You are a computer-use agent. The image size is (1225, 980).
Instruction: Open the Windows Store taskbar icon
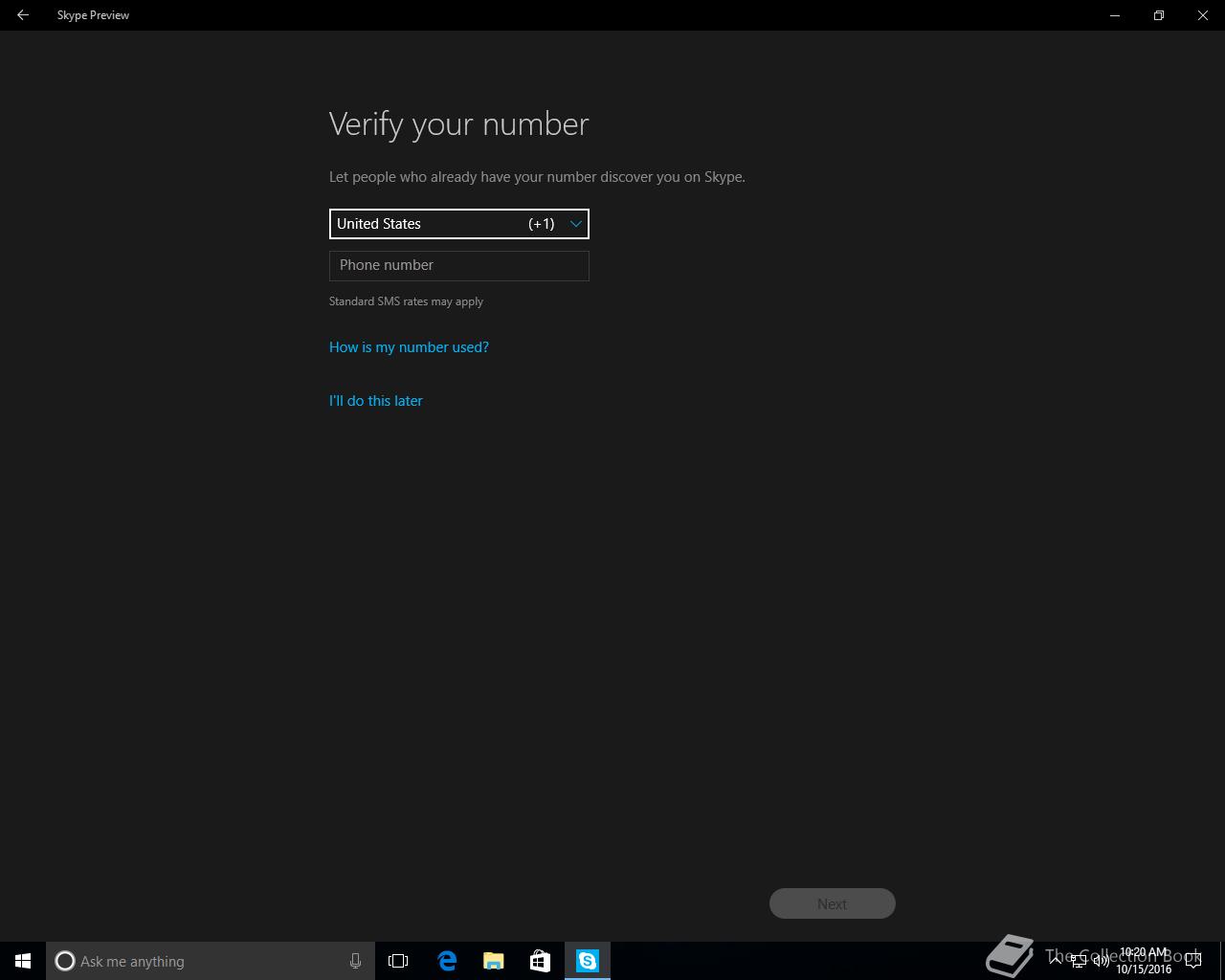[540, 961]
